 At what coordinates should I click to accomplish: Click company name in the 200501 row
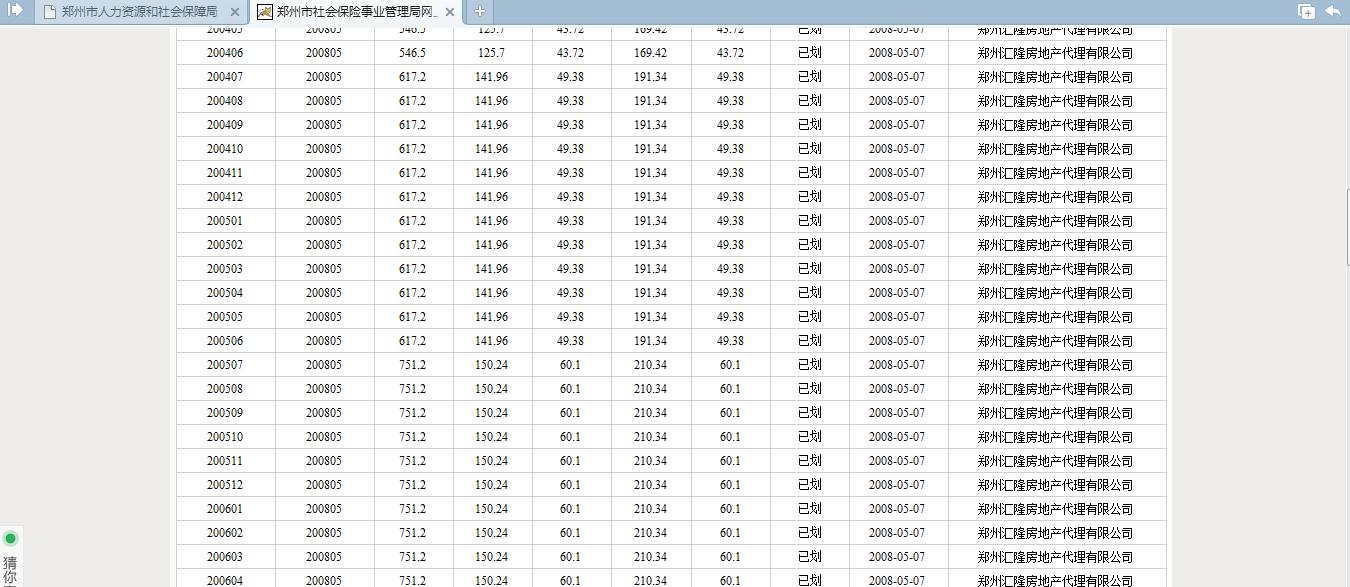pos(1055,221)
